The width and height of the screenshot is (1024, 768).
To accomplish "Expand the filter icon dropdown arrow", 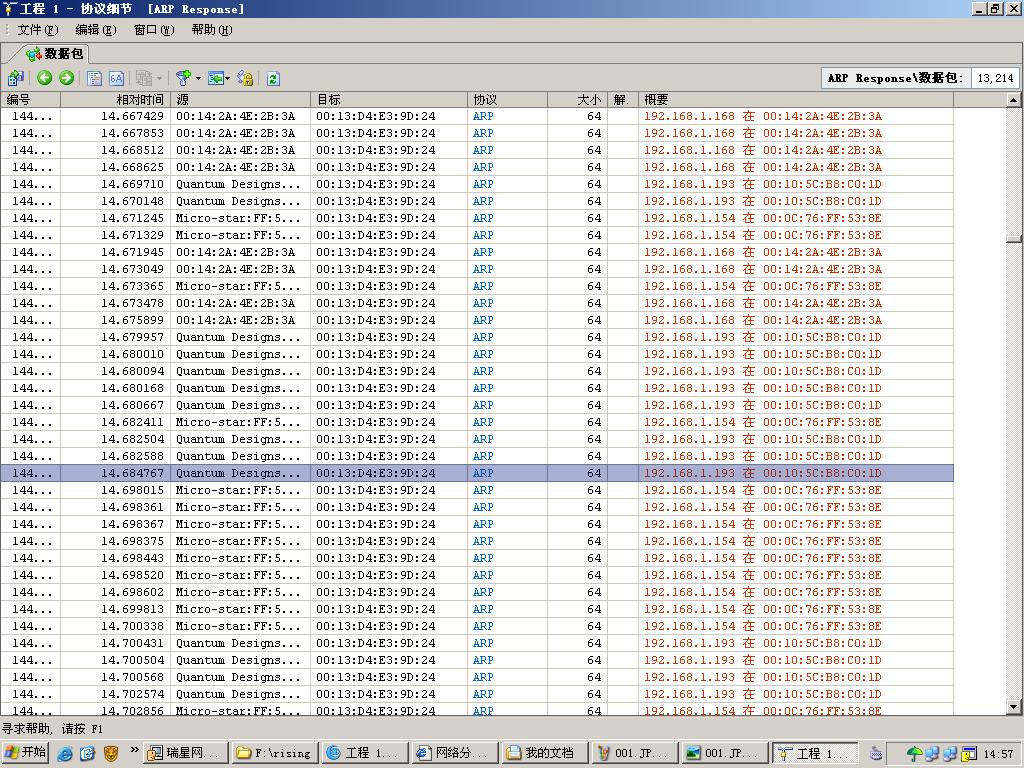I will [198, 78].
